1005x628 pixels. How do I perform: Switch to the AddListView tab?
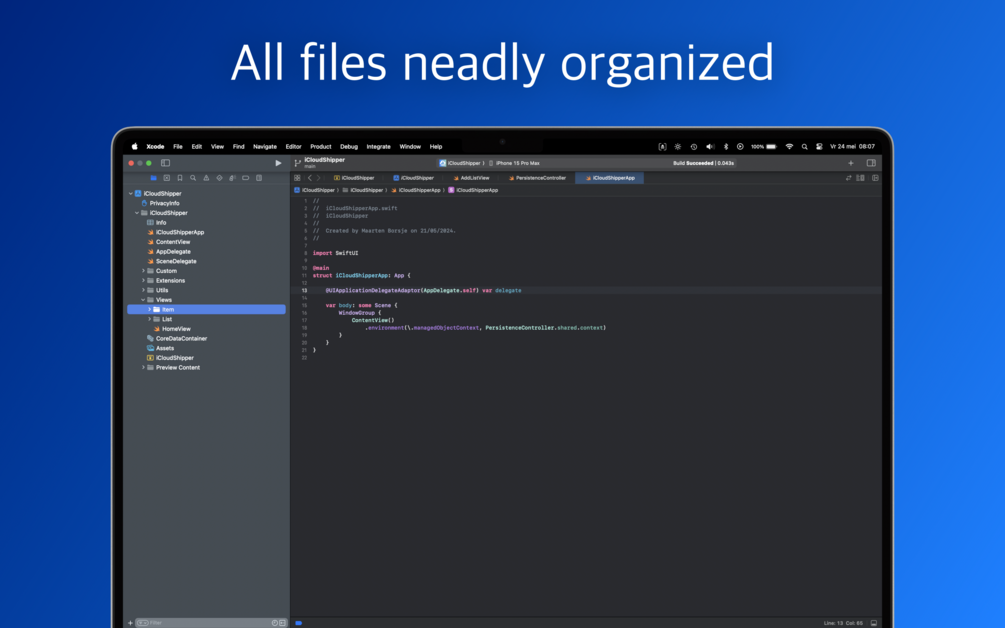471,178
